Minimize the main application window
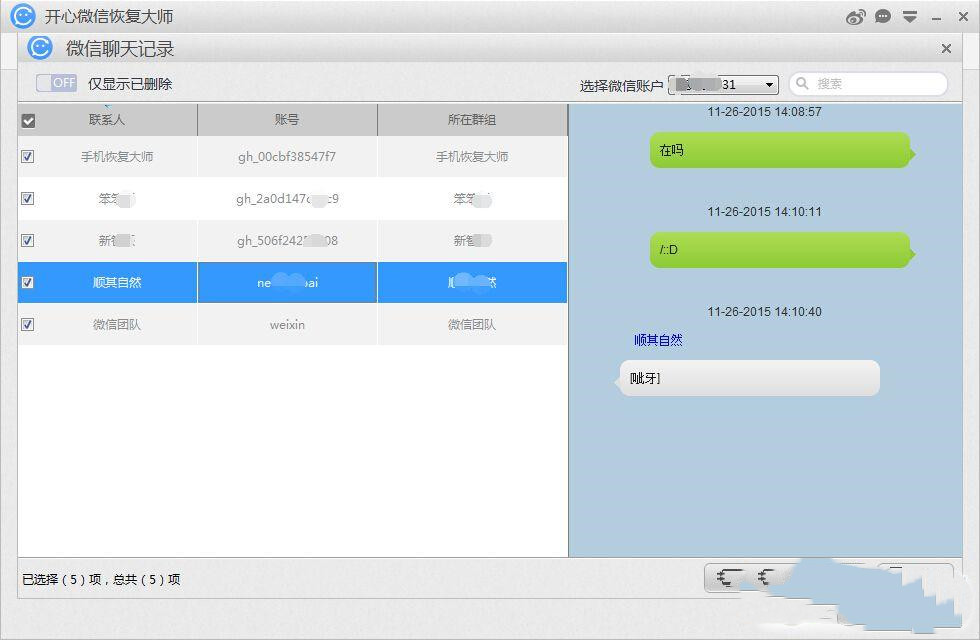980x640 pixels. pos(936,19)
